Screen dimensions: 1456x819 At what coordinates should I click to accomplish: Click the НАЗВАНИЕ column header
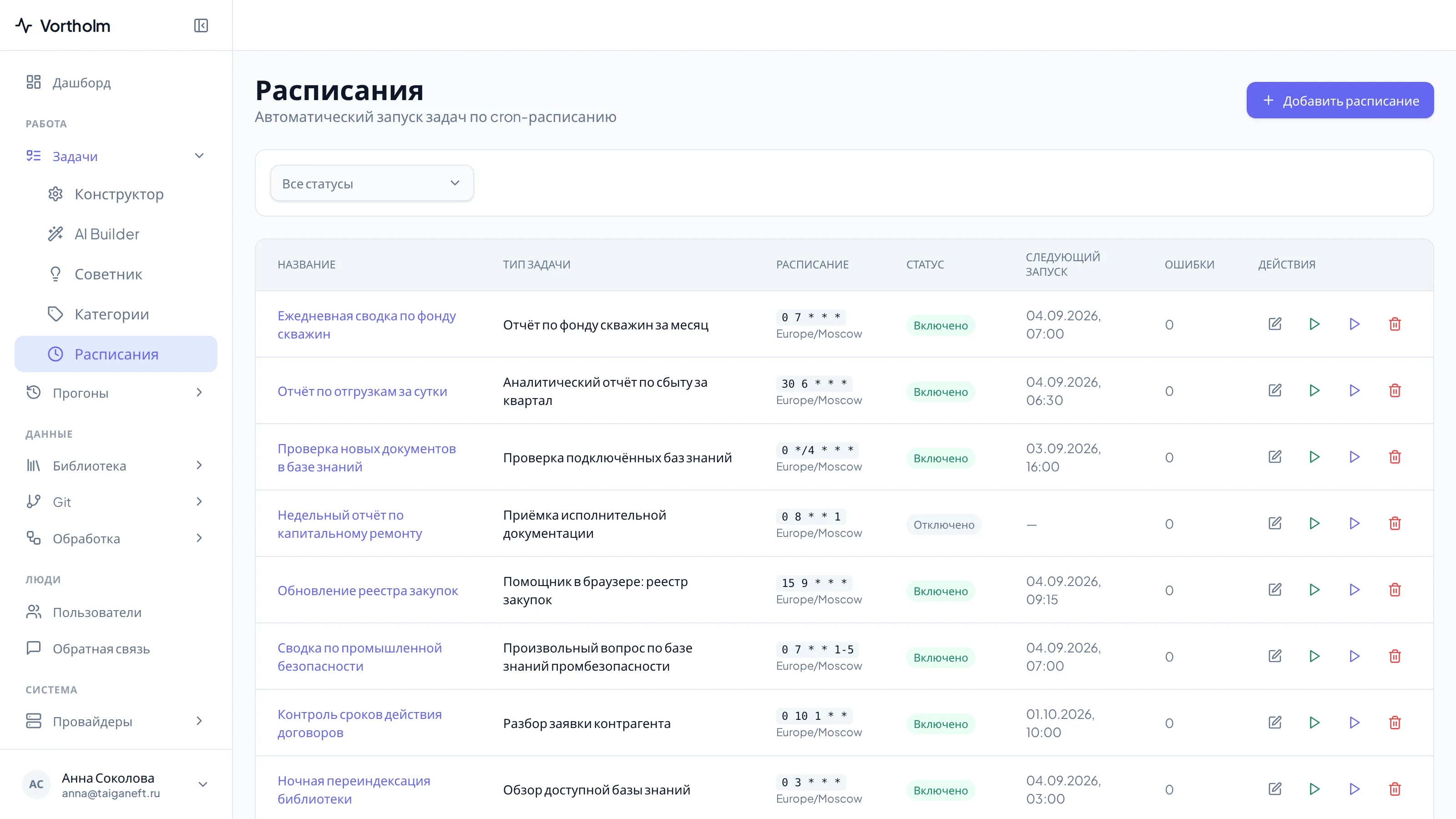click(x=306, y=264)
